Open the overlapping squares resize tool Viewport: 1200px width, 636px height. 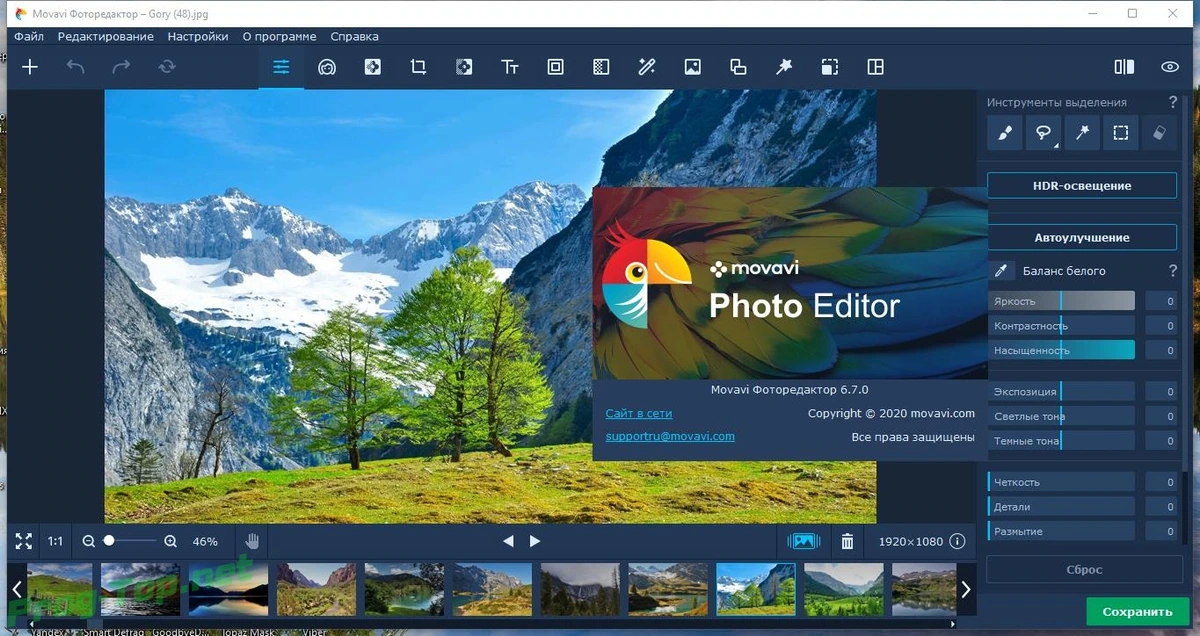tap(738, 67)
